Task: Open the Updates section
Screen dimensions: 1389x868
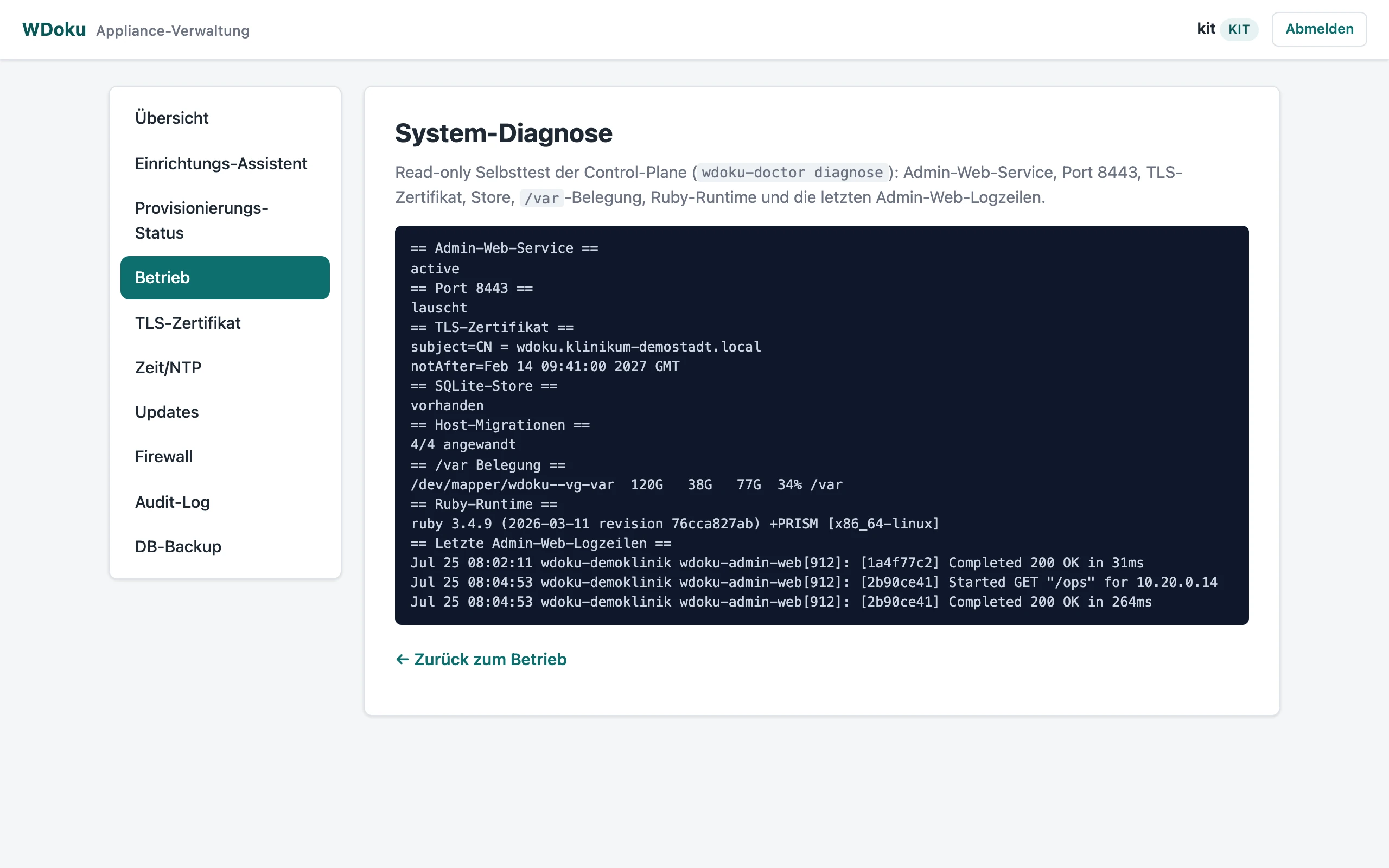Action: 225,412
